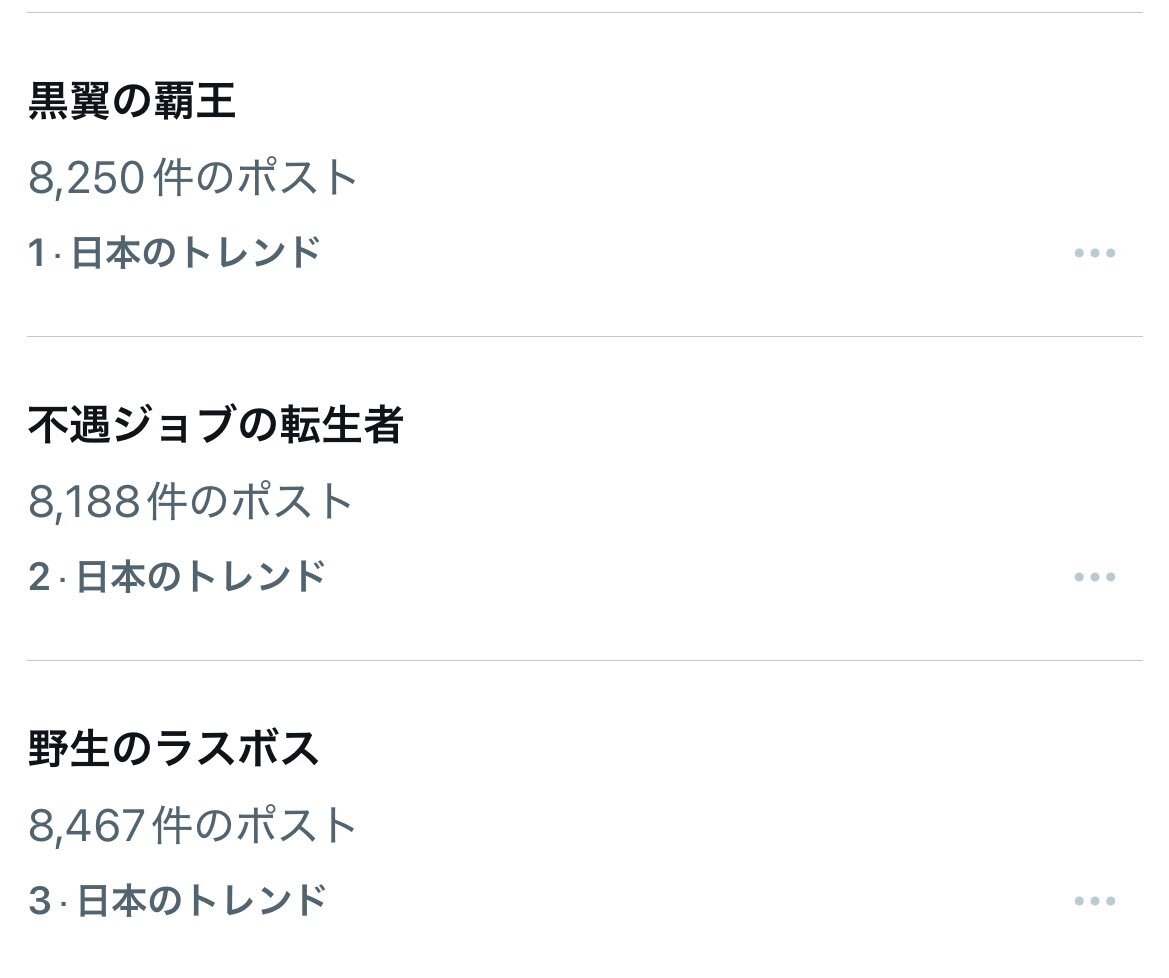Click the rank number 1 label

click(37, 253)
